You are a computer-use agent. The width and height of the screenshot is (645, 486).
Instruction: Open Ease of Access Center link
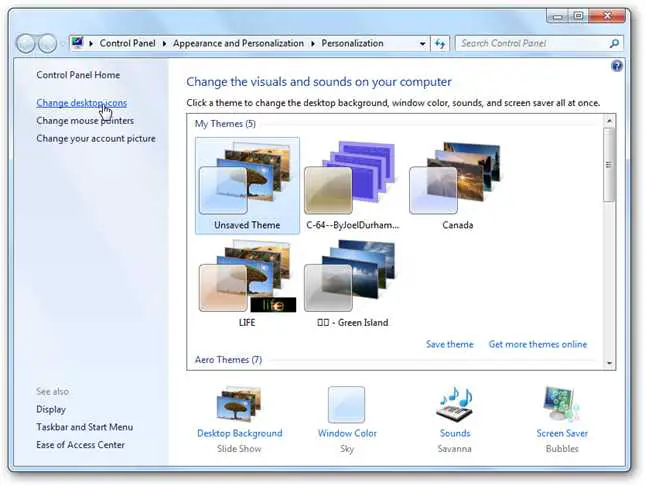click(x=80, y=445)
